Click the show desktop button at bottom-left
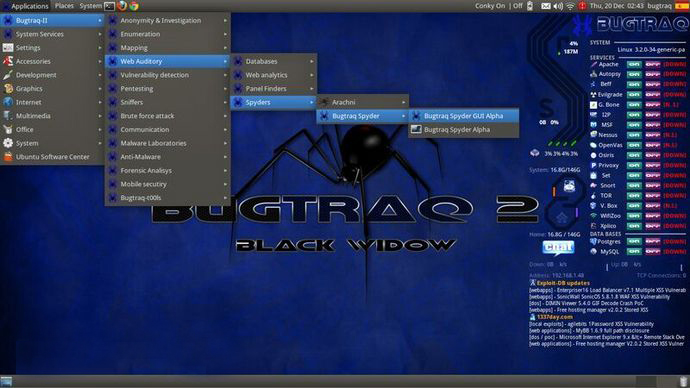 tap(6, 381)
